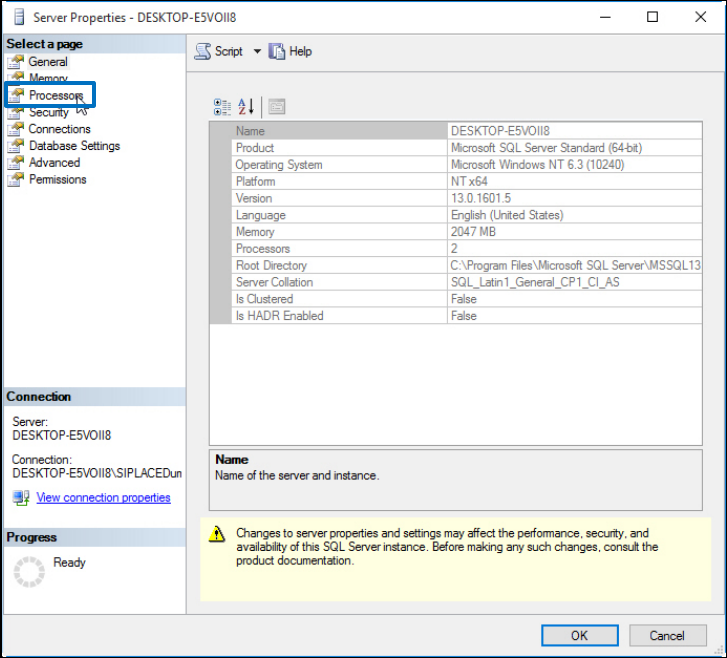Select the Database Settings page
727x658 pixels.
tap(74, 146)
